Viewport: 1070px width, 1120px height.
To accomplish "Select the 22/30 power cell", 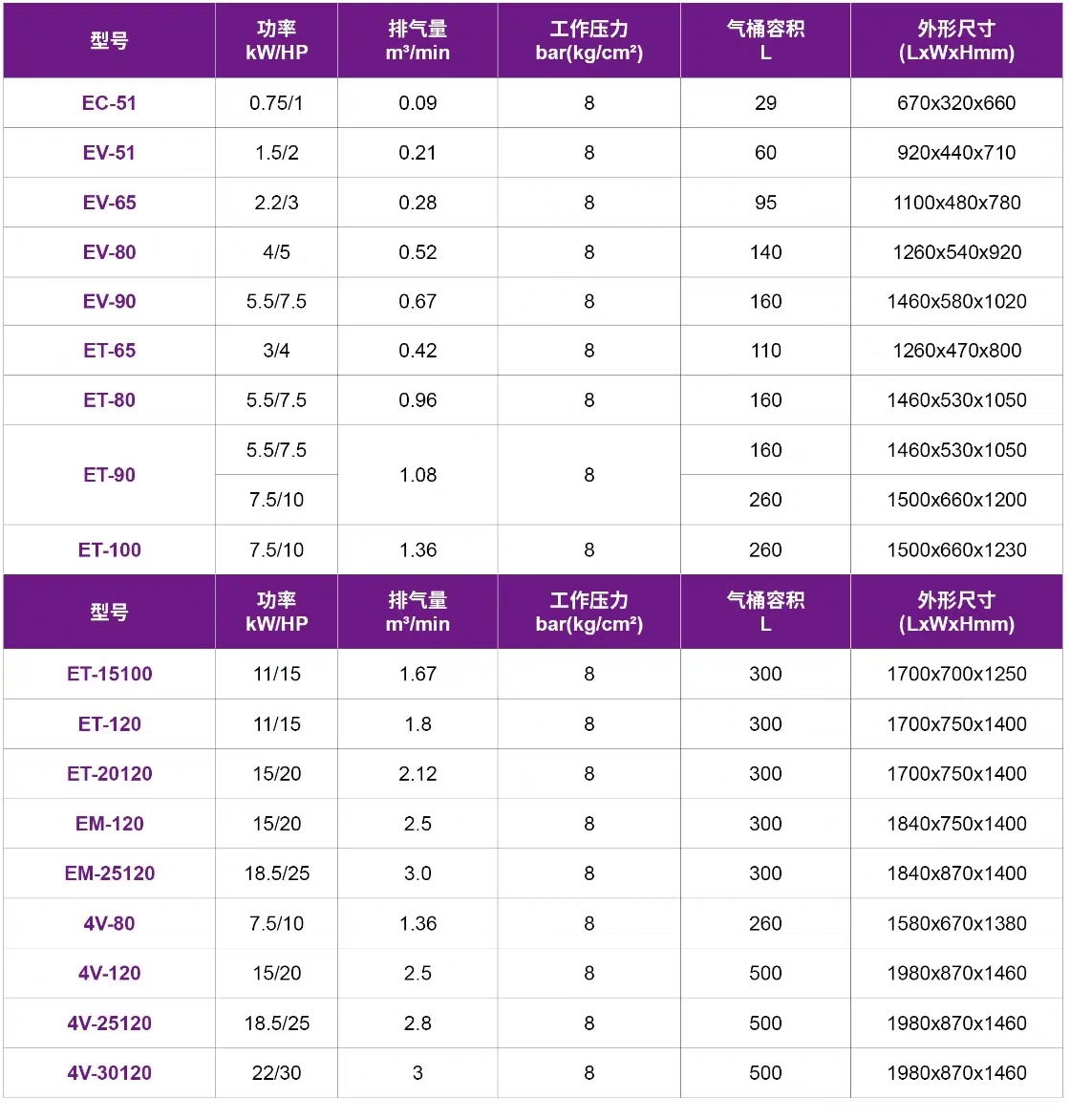I will point(276,1072).
